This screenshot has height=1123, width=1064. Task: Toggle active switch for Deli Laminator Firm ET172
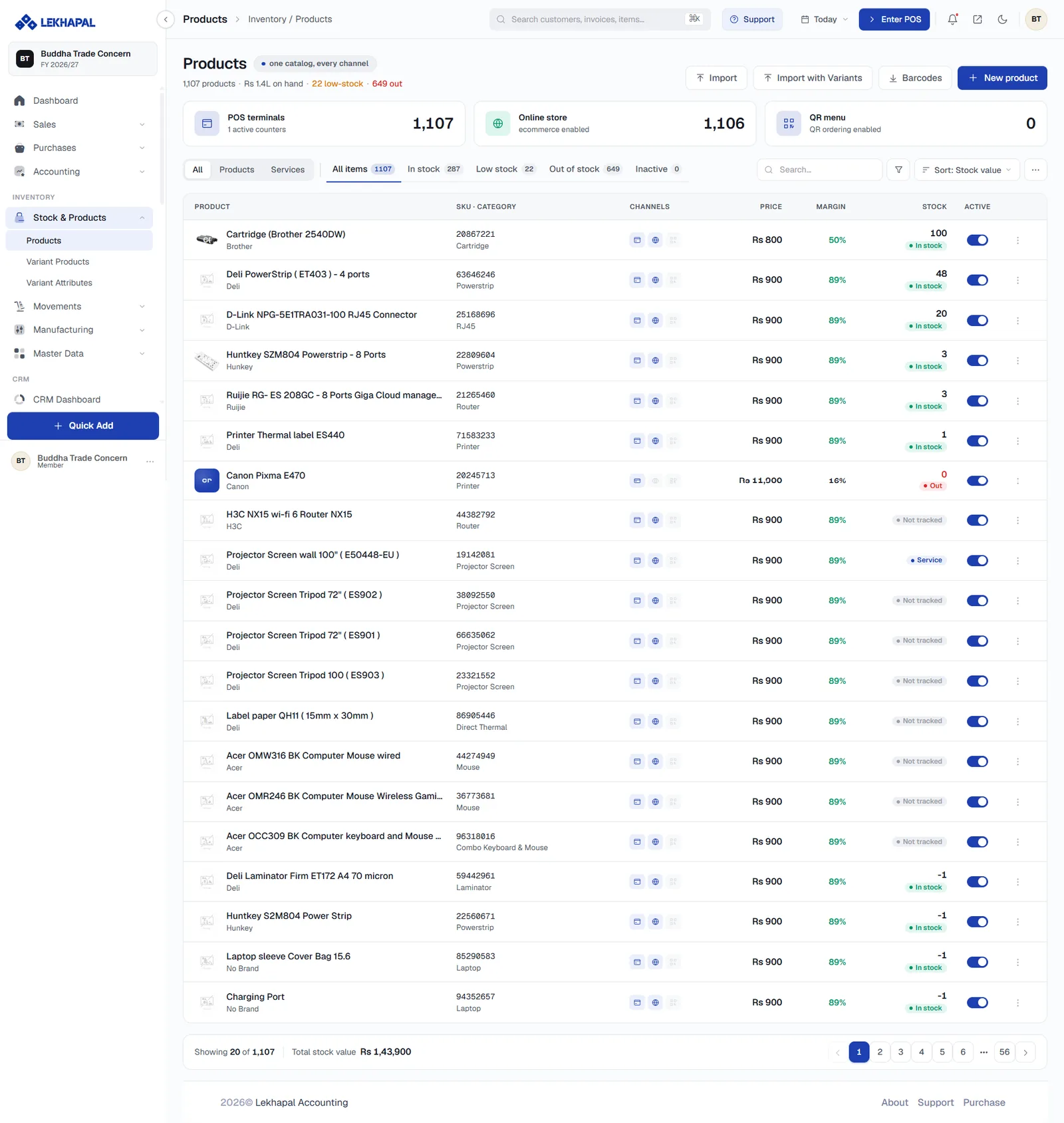coord(977,882)
